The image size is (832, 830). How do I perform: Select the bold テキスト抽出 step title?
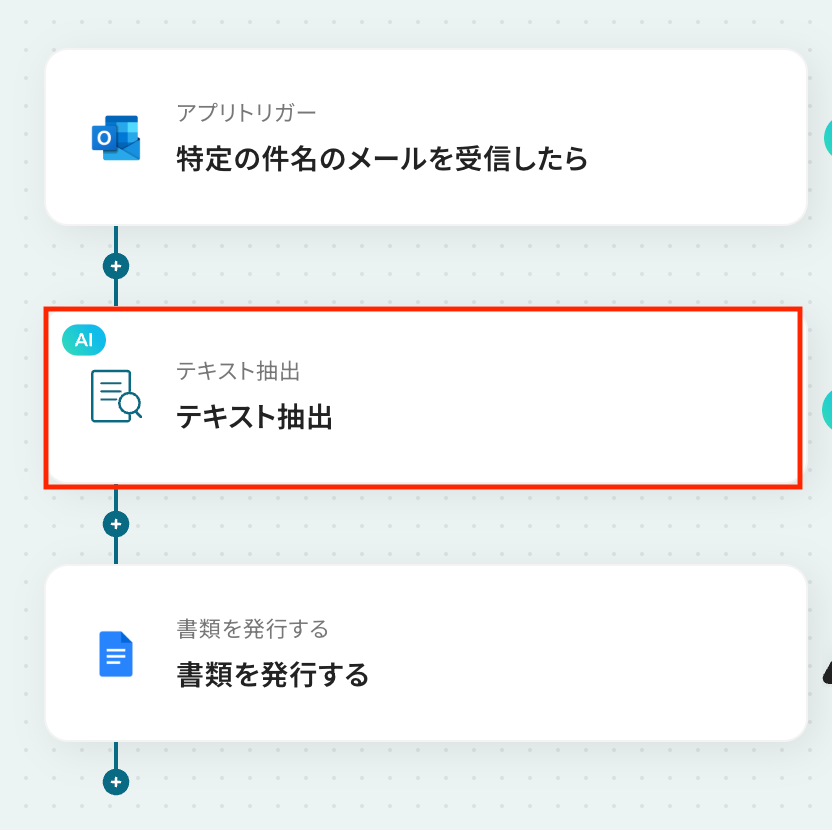point(254,417)
